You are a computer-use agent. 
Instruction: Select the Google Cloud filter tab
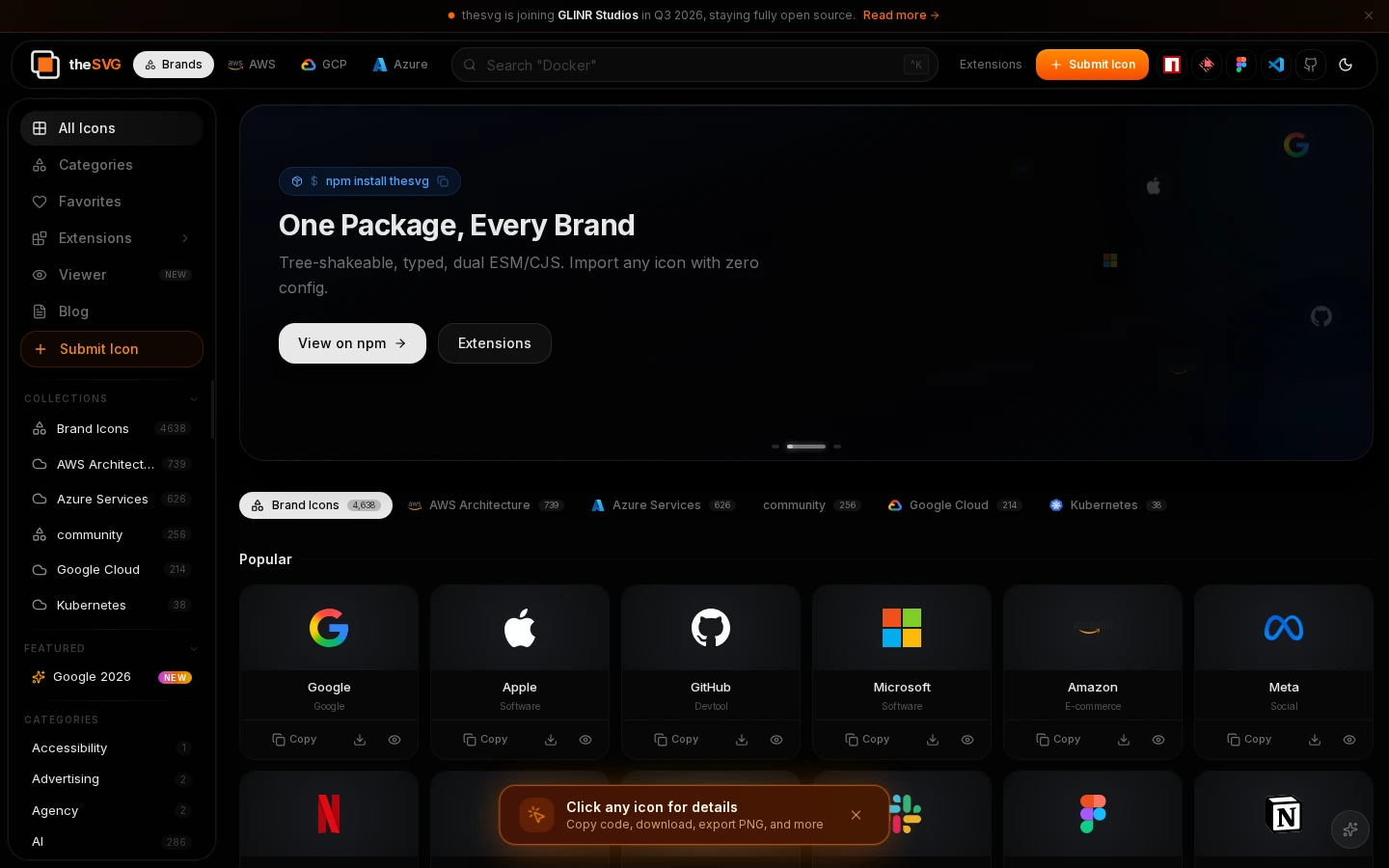(954, 505)
